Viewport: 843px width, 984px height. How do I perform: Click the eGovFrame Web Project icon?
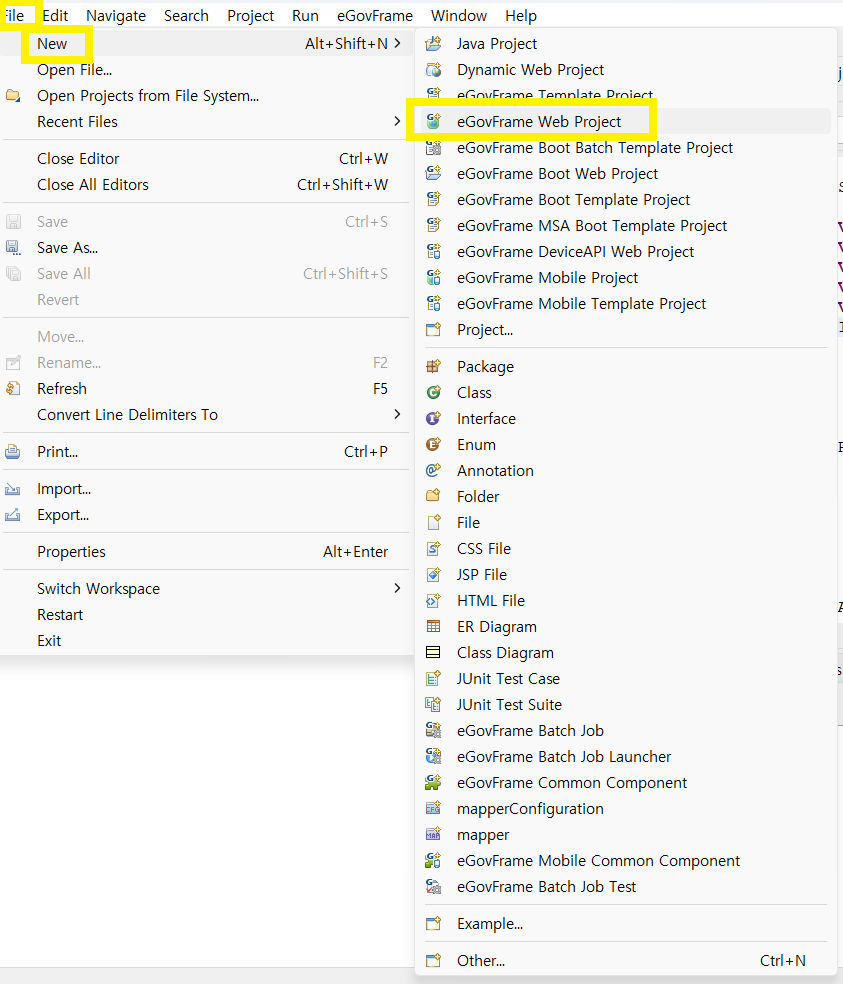[433, 122]
